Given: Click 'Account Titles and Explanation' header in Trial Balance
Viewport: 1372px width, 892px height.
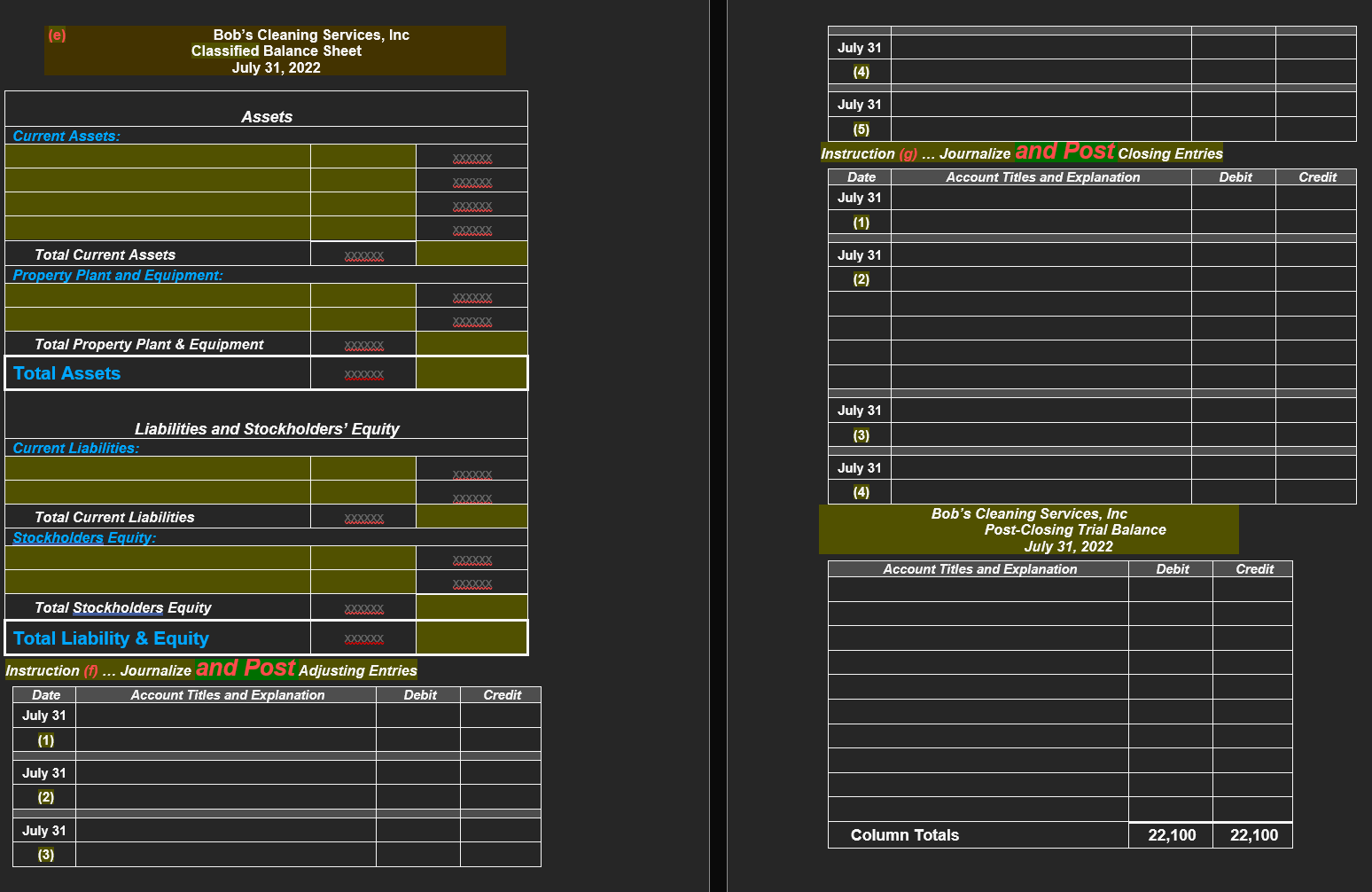Looking at the screenshot, I should pos(980,569).
